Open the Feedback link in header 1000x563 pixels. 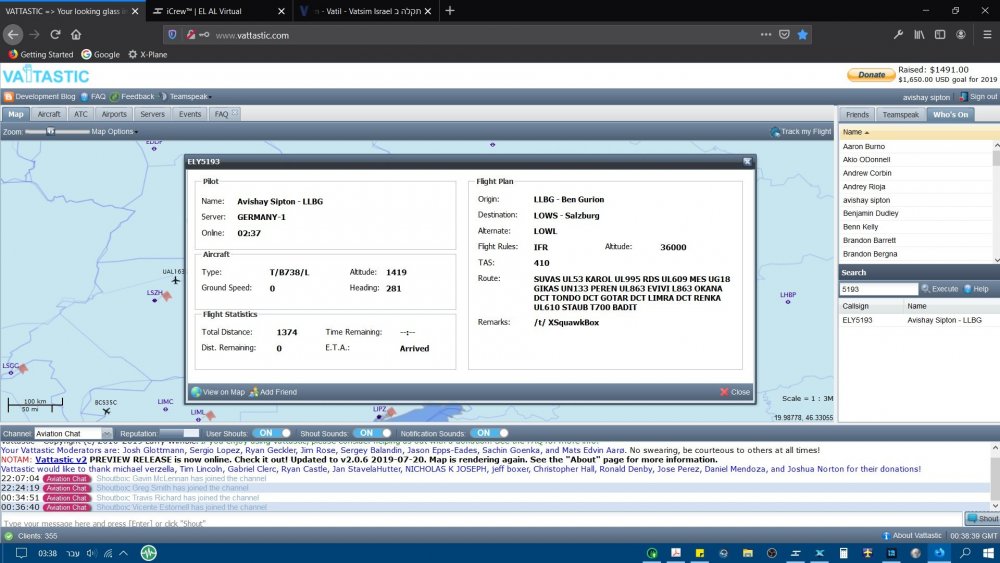(137, 97)
